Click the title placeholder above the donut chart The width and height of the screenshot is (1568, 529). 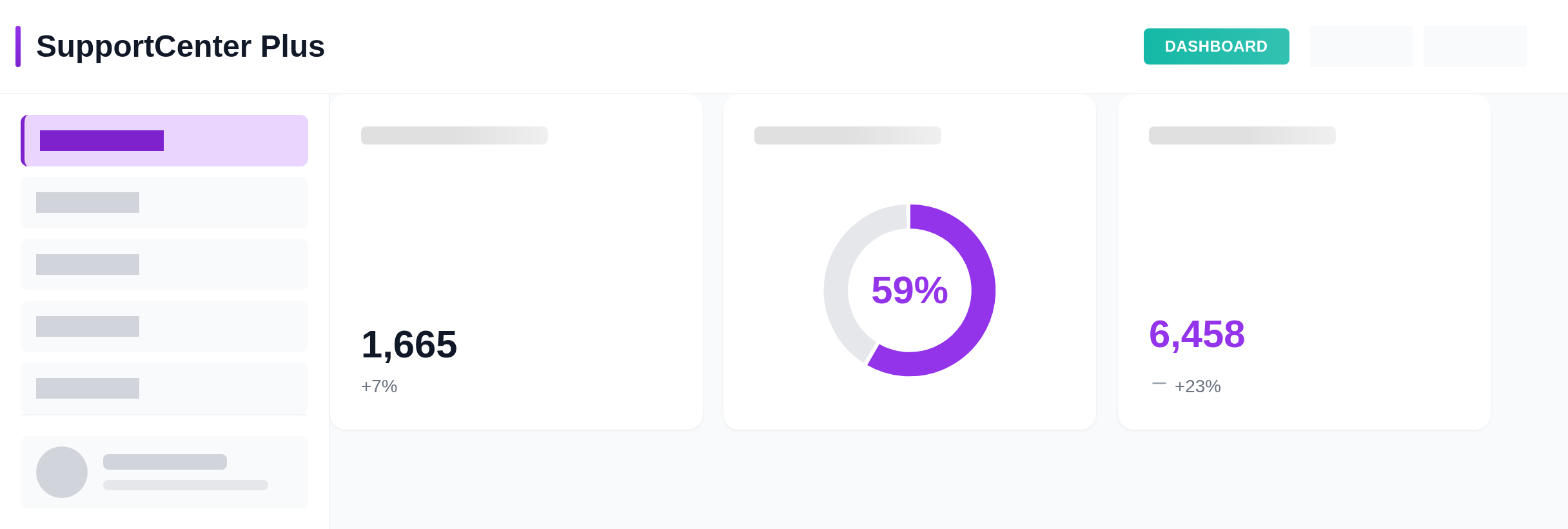pos(847,135)
